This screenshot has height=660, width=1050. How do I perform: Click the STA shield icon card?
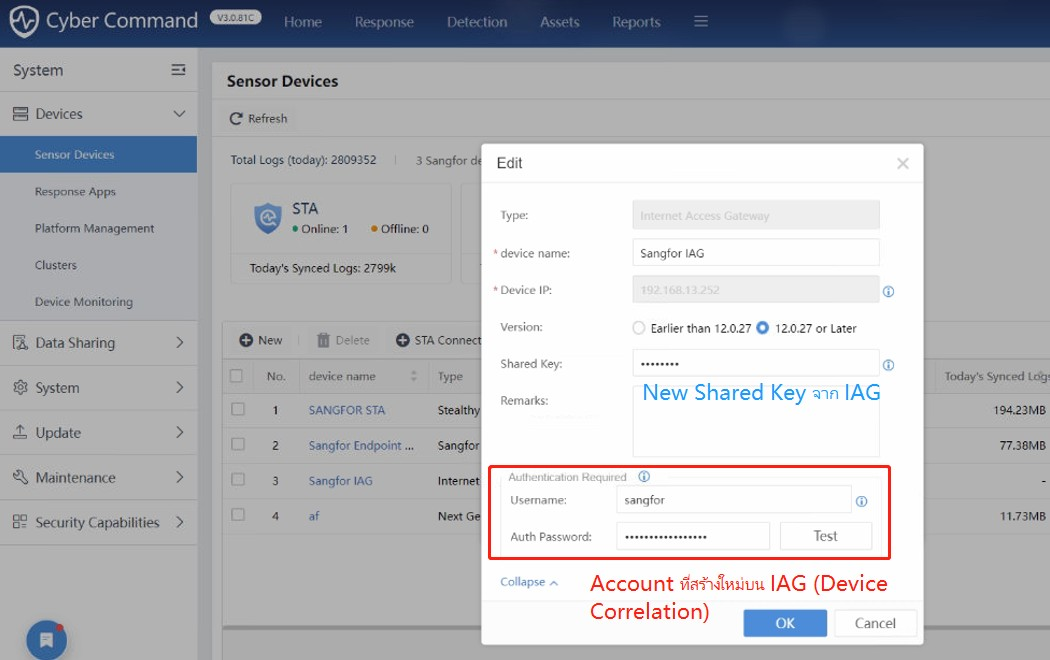tap(268, 218)
